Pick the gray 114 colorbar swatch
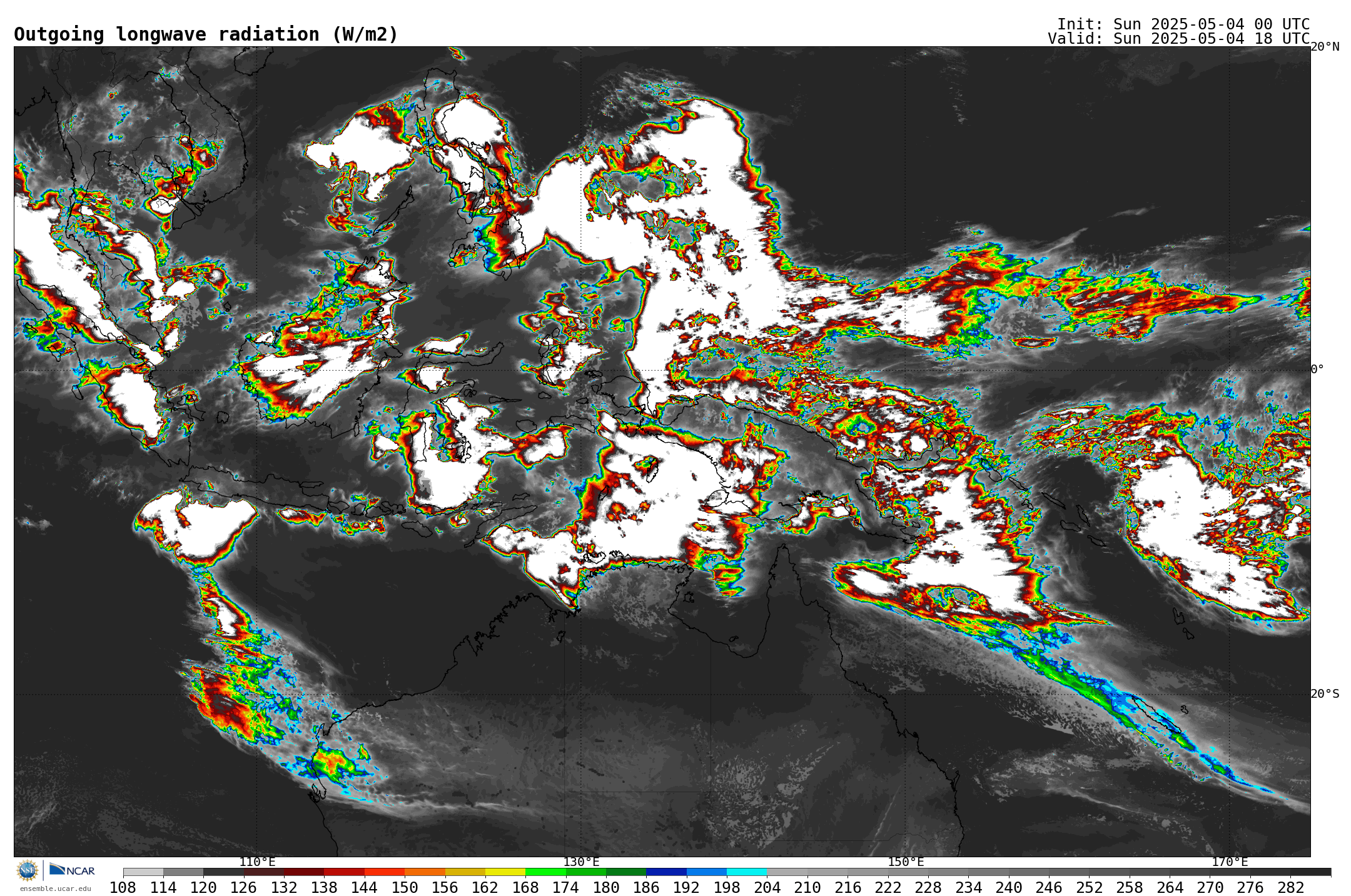 [183, 872]
